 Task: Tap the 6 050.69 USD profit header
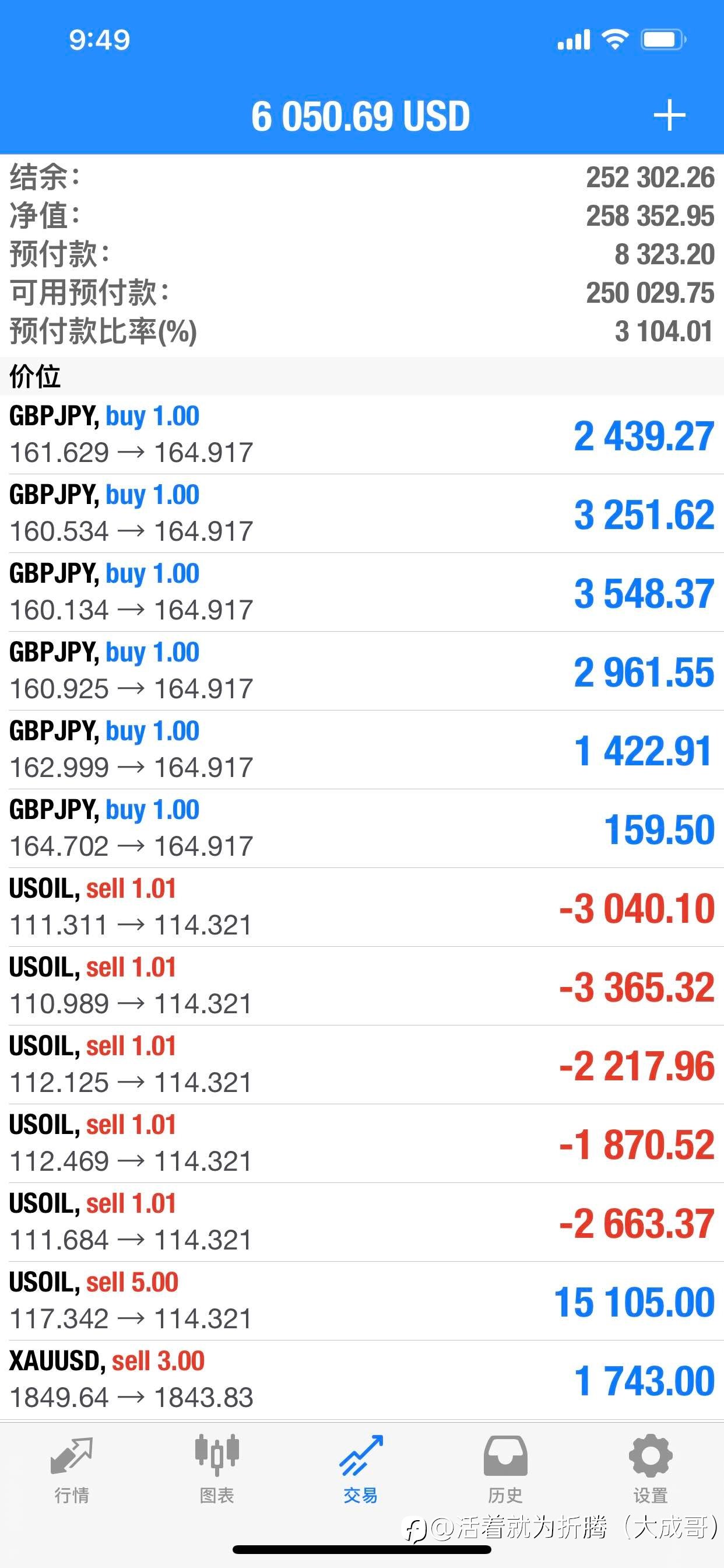coord(361,116)
